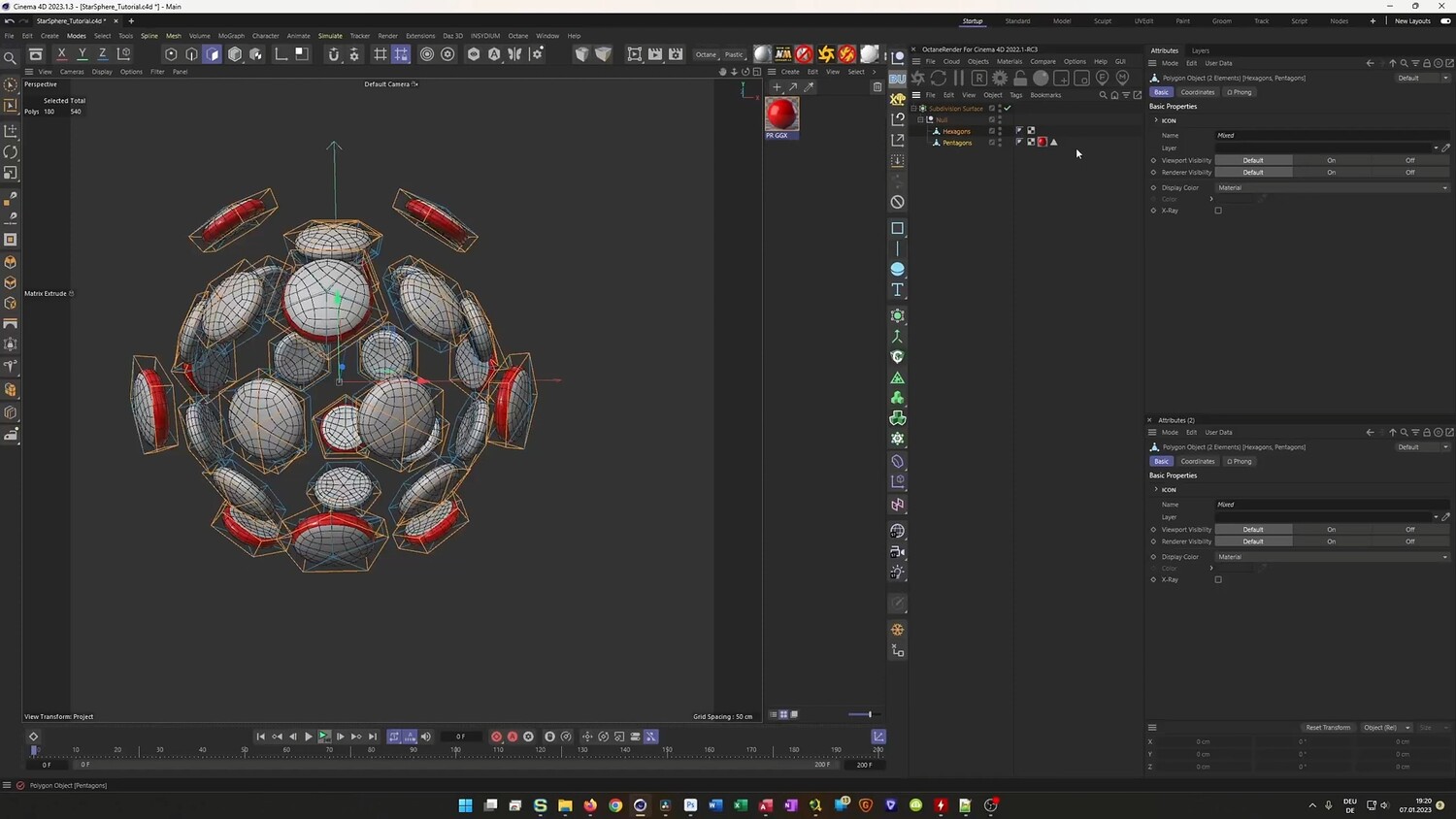Switch to Coordinates tab in upper Attributes
The height and width of the screenshot is (819, 1456).
(x=1197, y=92)
